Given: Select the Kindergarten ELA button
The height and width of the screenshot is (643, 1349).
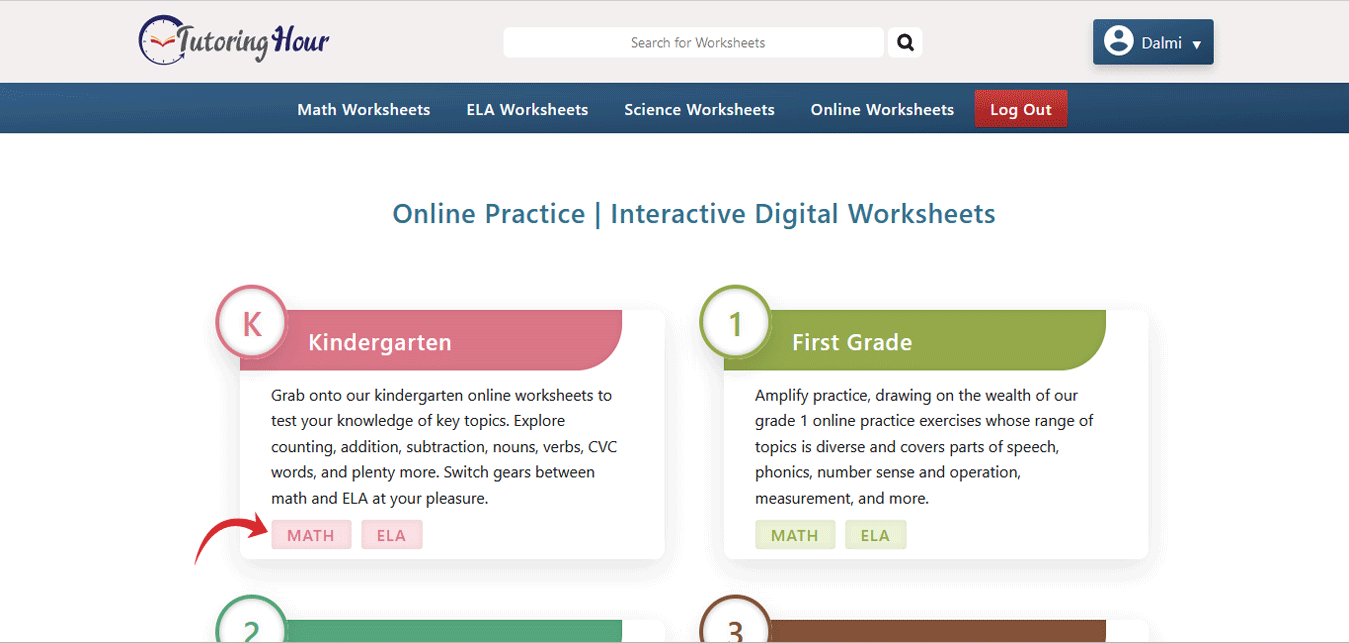Looking at the screenshot, I should click(391, 535).
